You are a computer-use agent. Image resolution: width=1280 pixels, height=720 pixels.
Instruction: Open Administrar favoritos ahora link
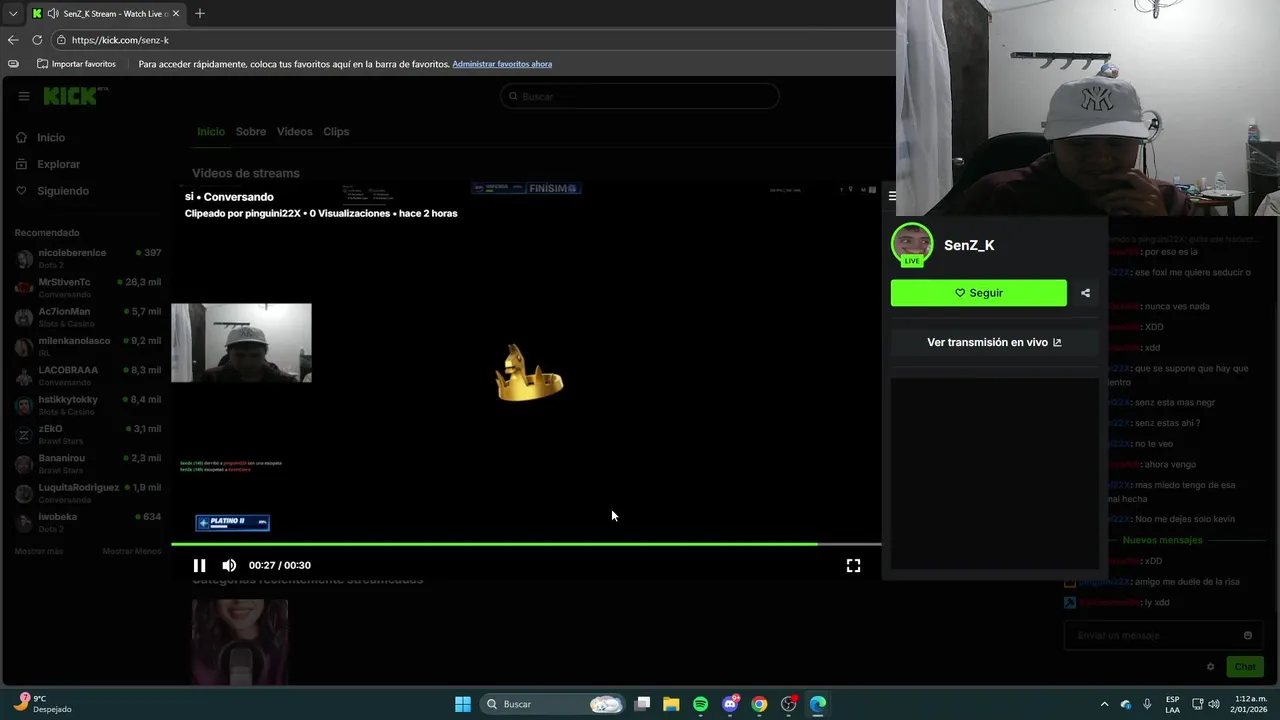(502, 64)
